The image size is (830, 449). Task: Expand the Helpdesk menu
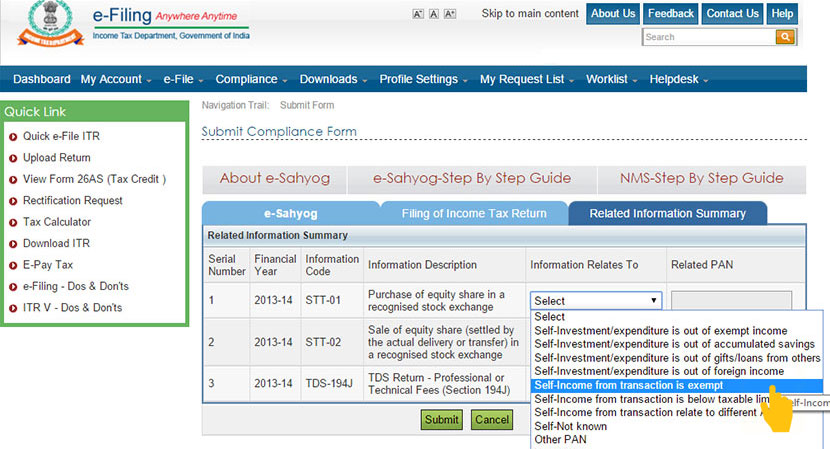[679, 79]
